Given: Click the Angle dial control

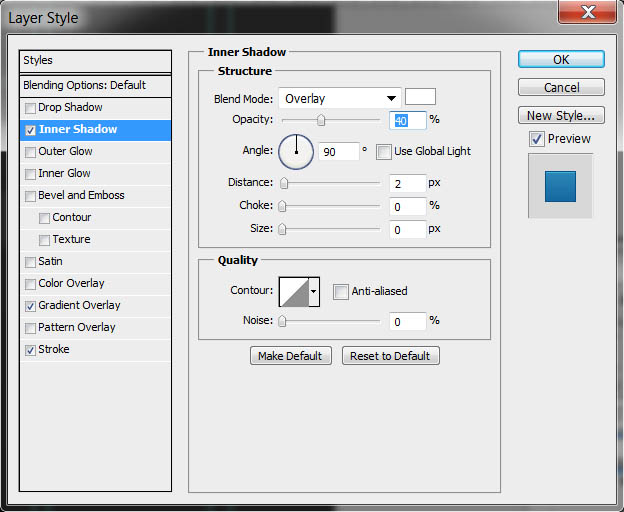Looking at the screenshot, I should click(296, 152).
